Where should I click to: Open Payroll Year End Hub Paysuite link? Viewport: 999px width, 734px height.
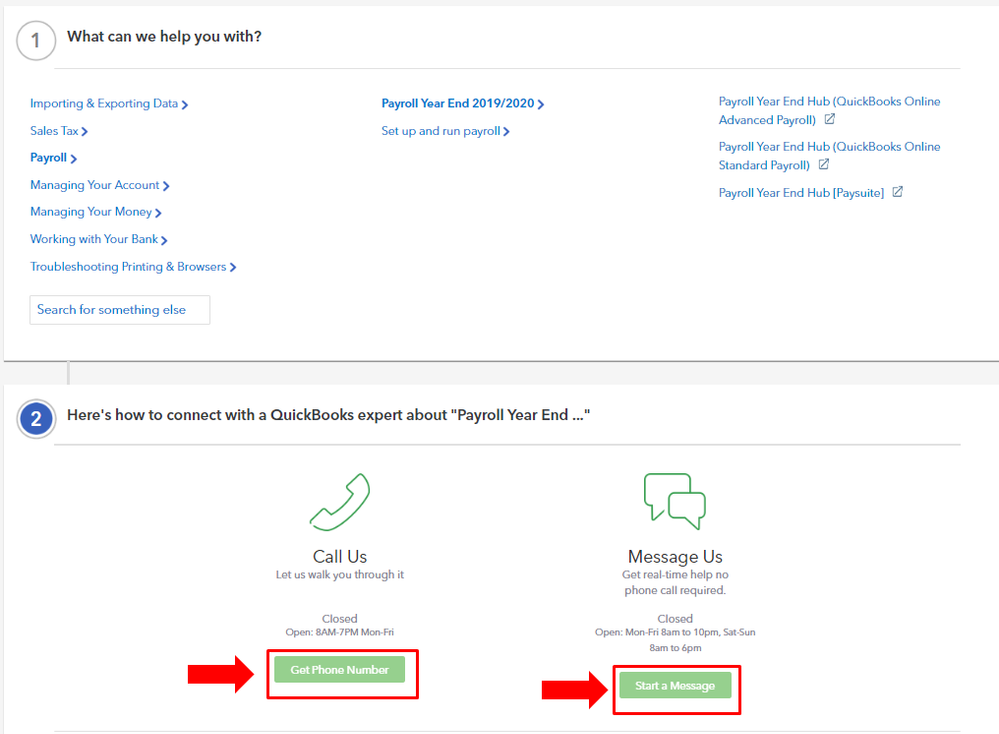click(801, 192)
